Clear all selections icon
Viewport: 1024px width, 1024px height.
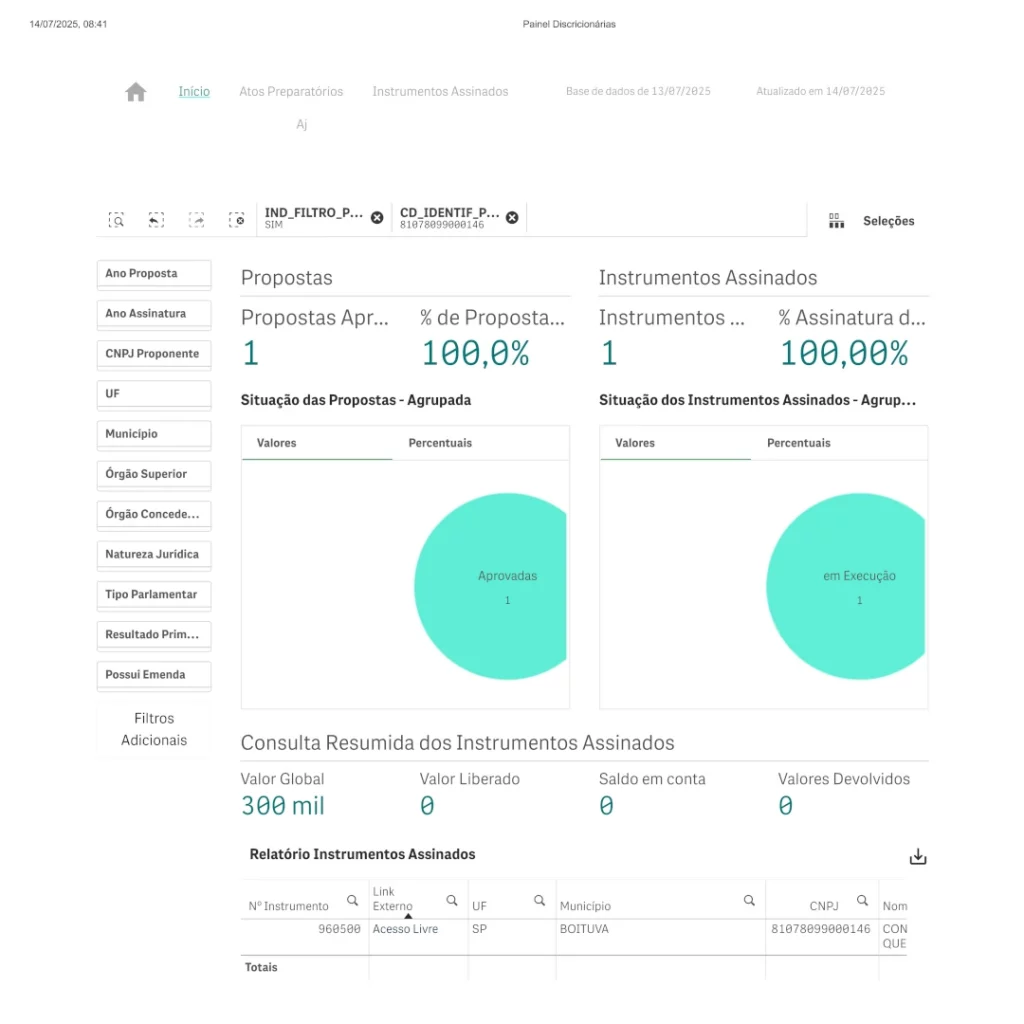(x=236, y=220)
